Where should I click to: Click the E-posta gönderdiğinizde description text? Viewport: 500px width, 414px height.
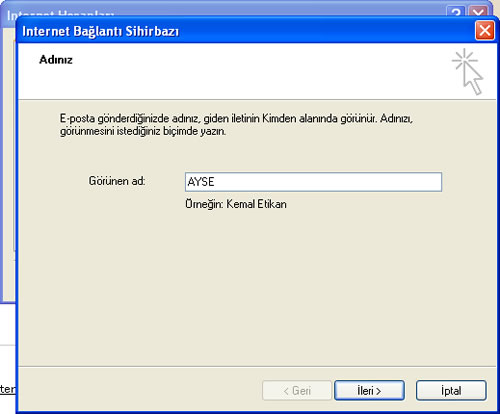click(x=236, y=125)
